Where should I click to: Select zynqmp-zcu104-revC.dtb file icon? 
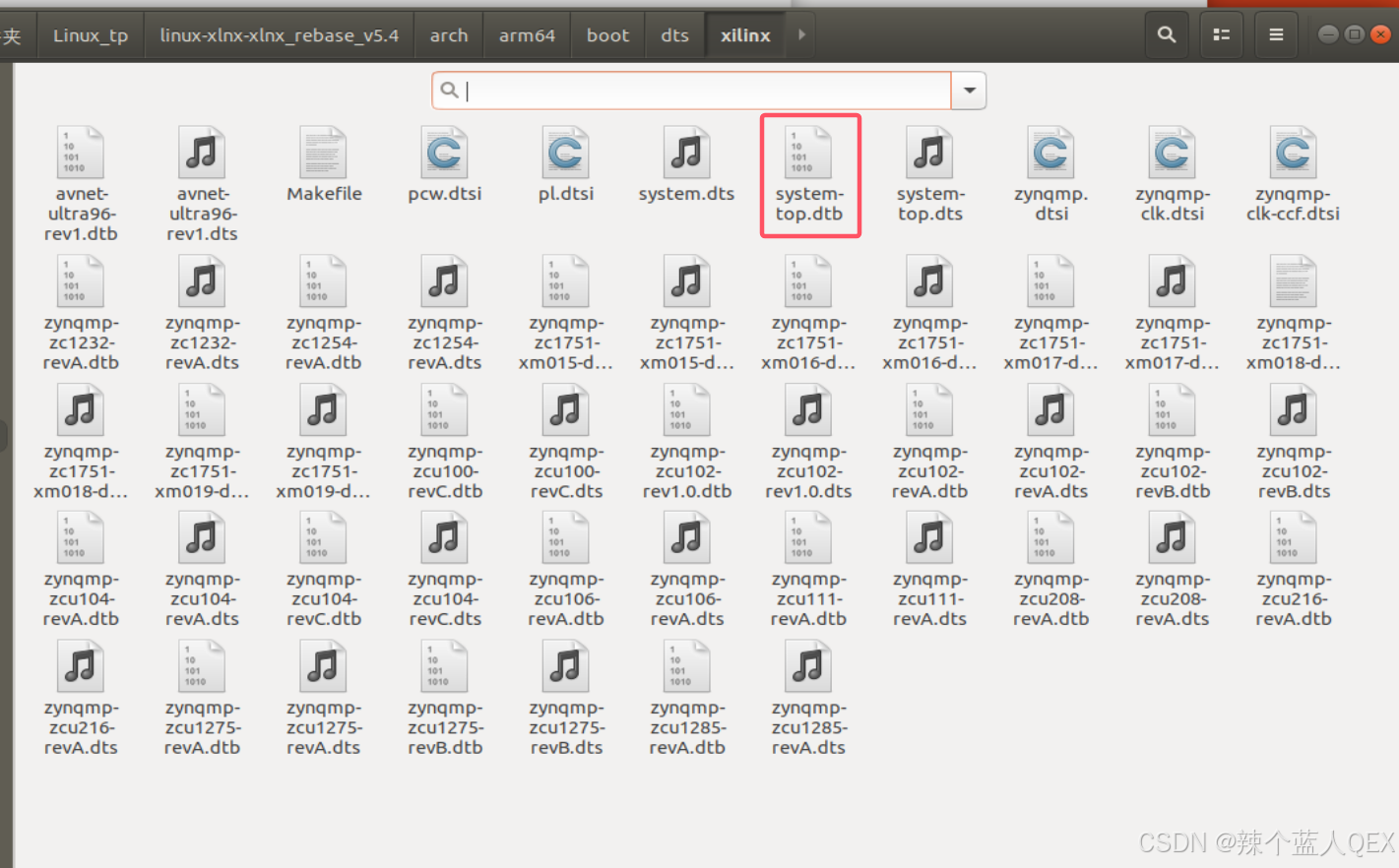tap(324, 538)
